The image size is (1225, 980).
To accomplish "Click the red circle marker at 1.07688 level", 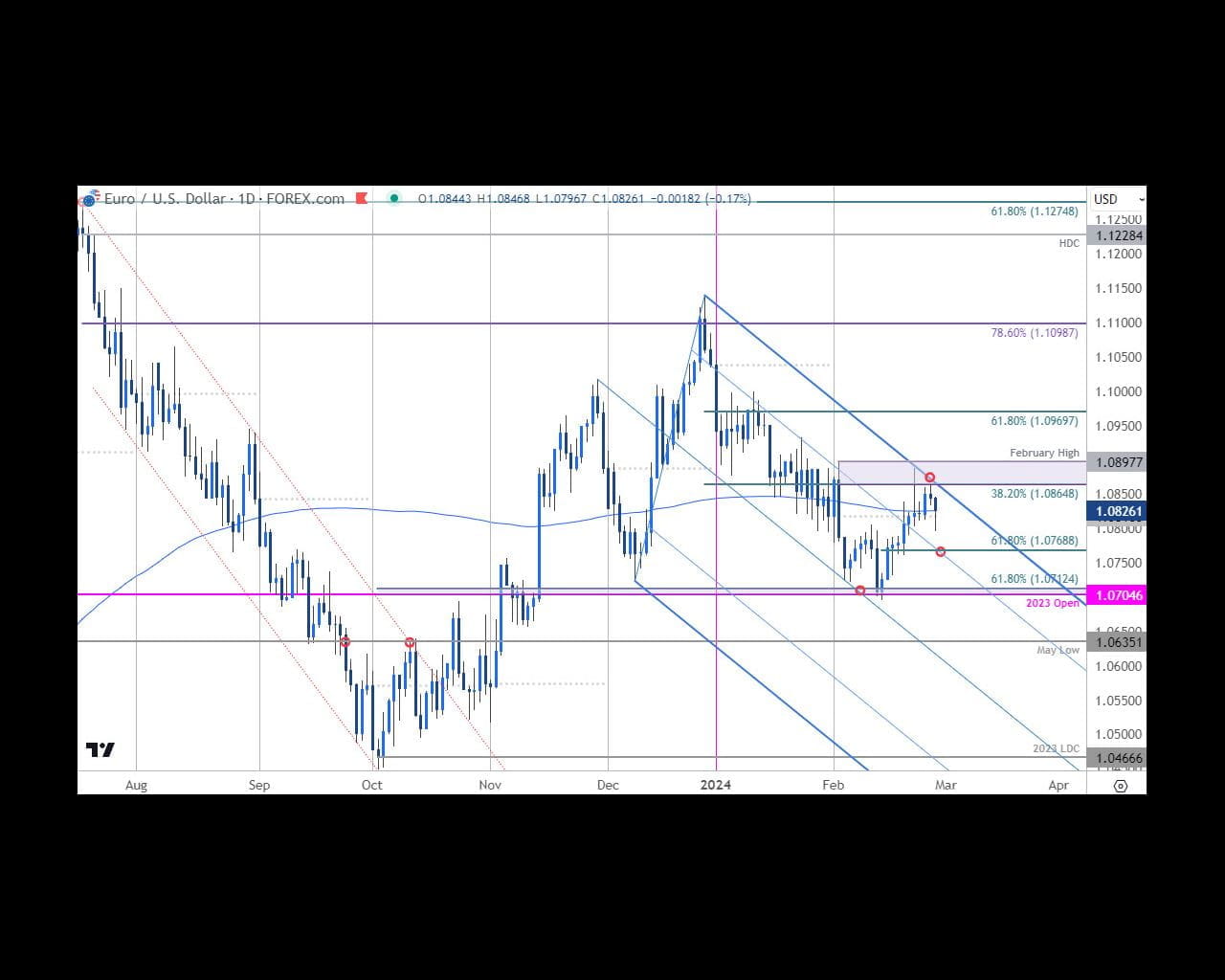I will click(941, 552).
